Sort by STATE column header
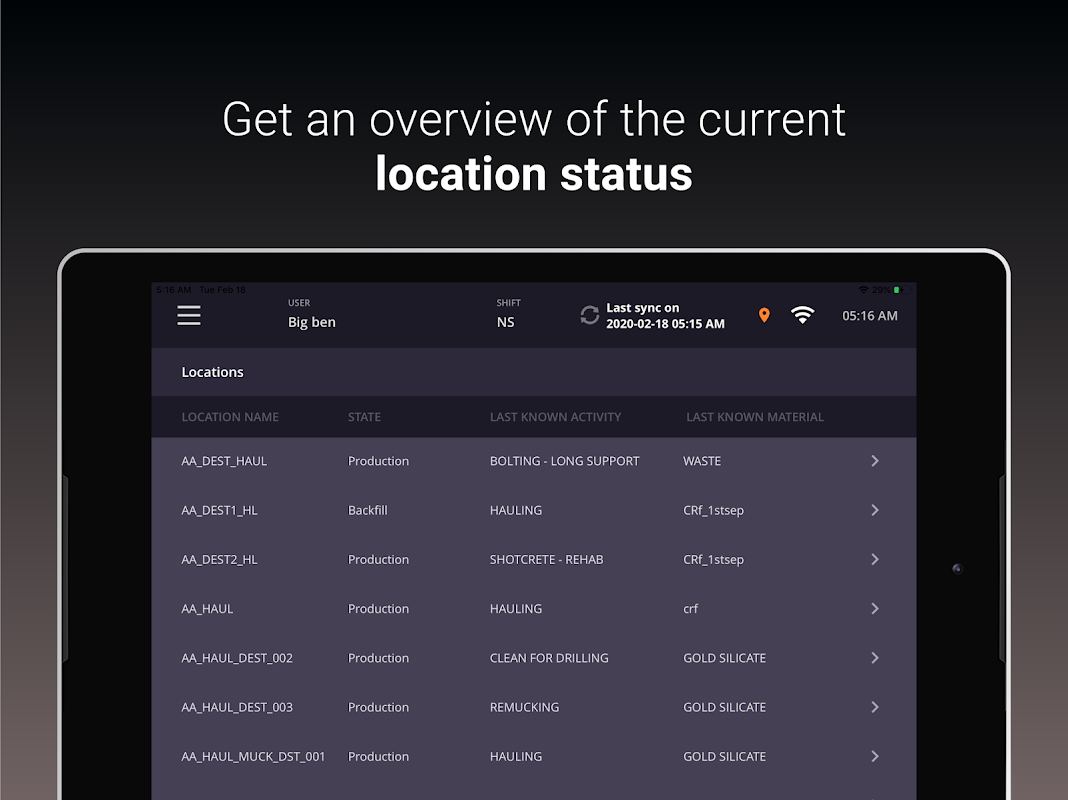 pos(364,417)
